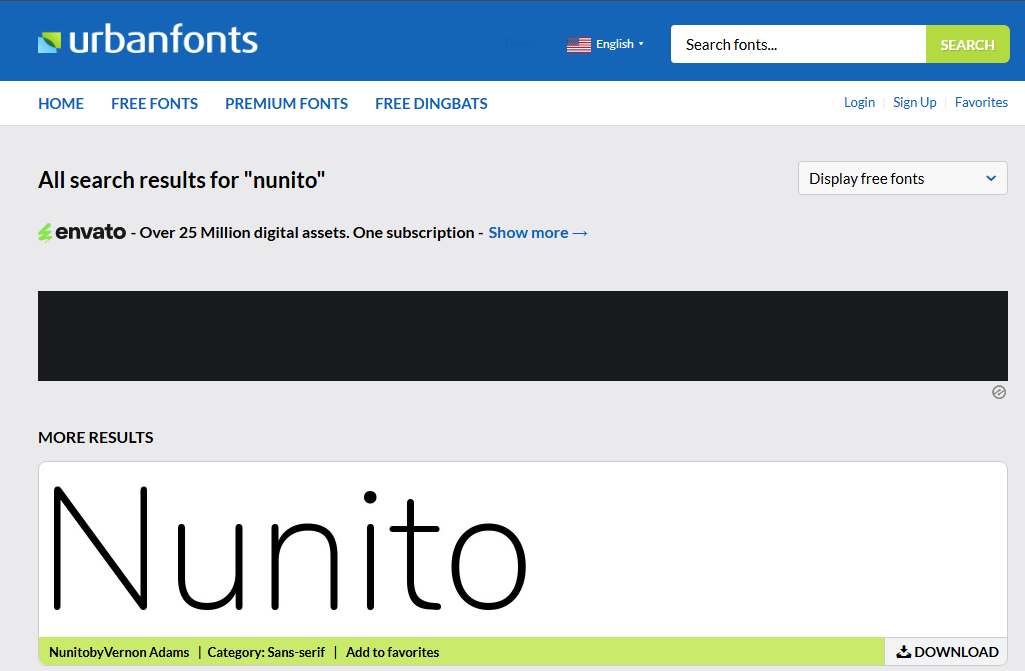Go to the HOME tab

tap(61, 103)
